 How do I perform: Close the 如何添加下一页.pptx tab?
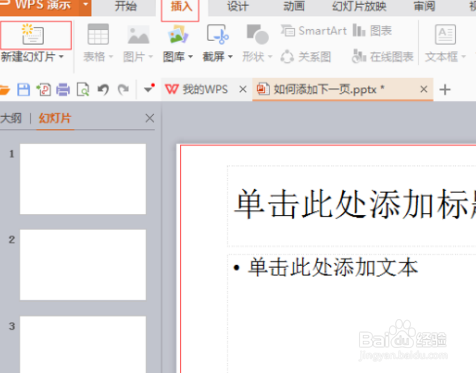pyautogui.click(x=424, y=89)
